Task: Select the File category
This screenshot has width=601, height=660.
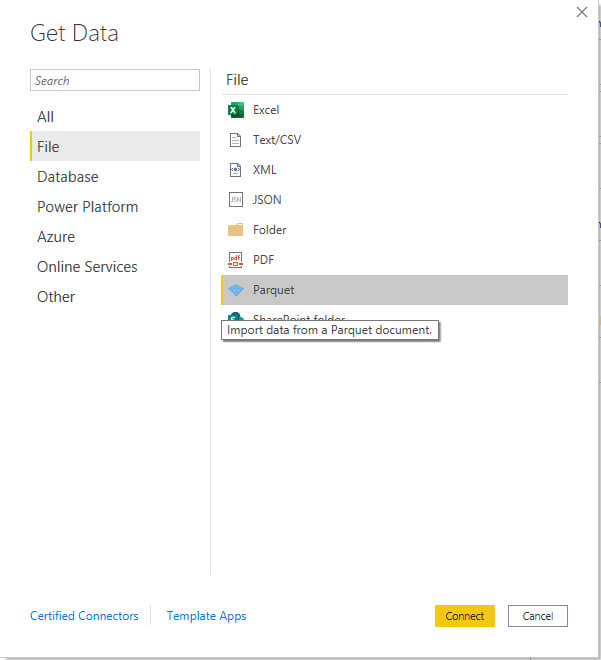Action: 115,146
